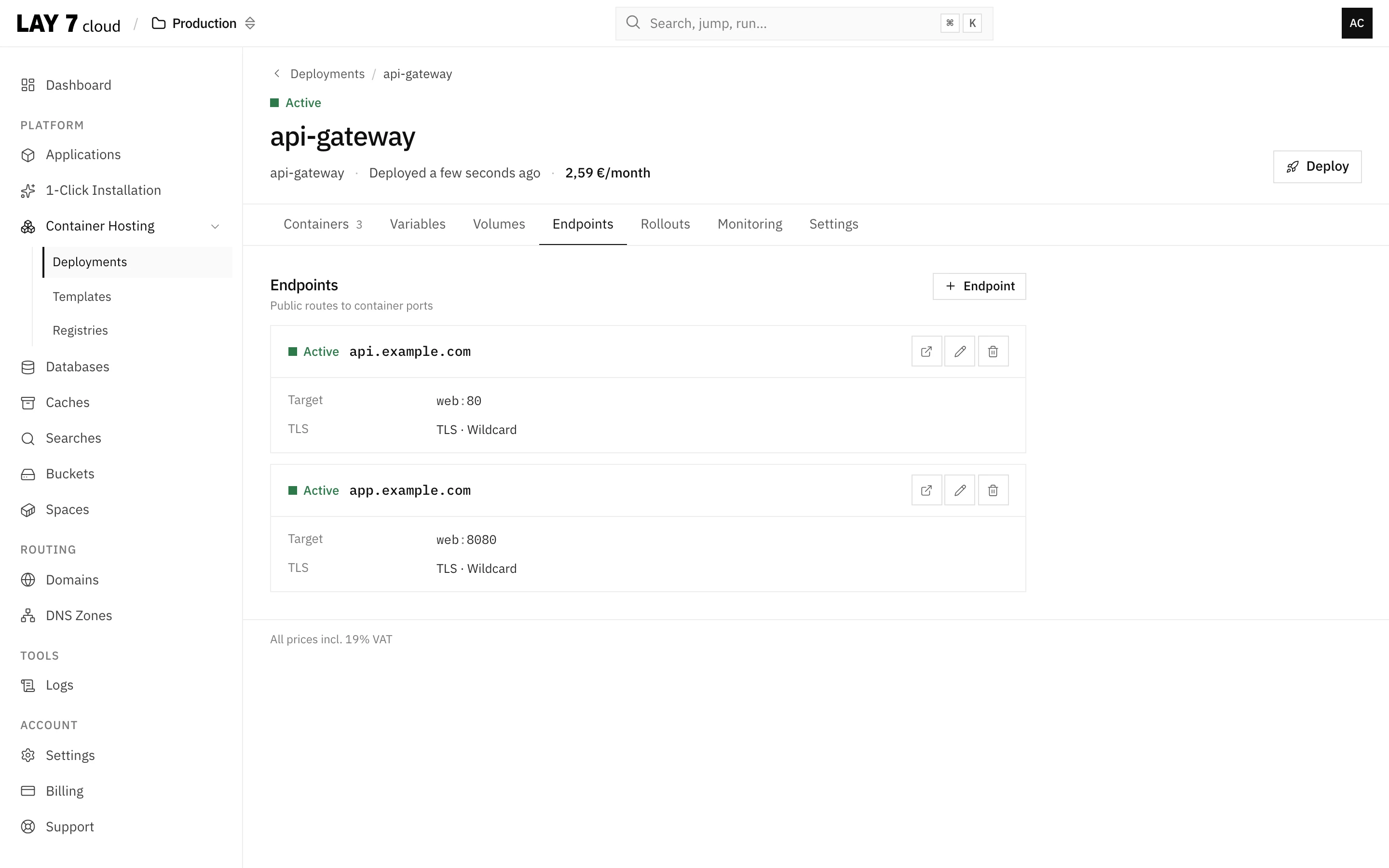Click the api.example.com hostname
Screen dimensions: 1389x868
point(410,352)
